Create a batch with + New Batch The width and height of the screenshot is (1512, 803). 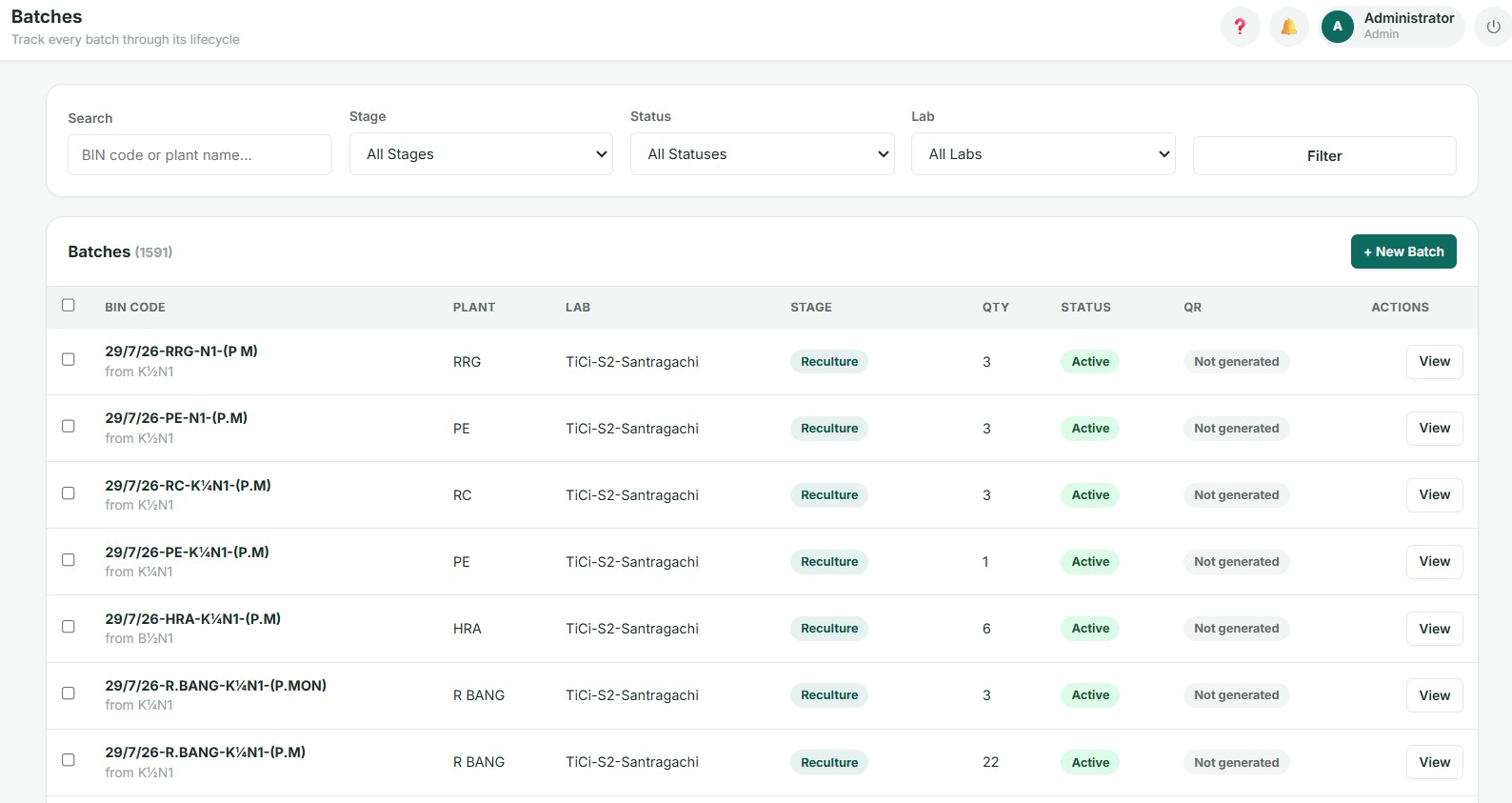(x=1403, y=251)
